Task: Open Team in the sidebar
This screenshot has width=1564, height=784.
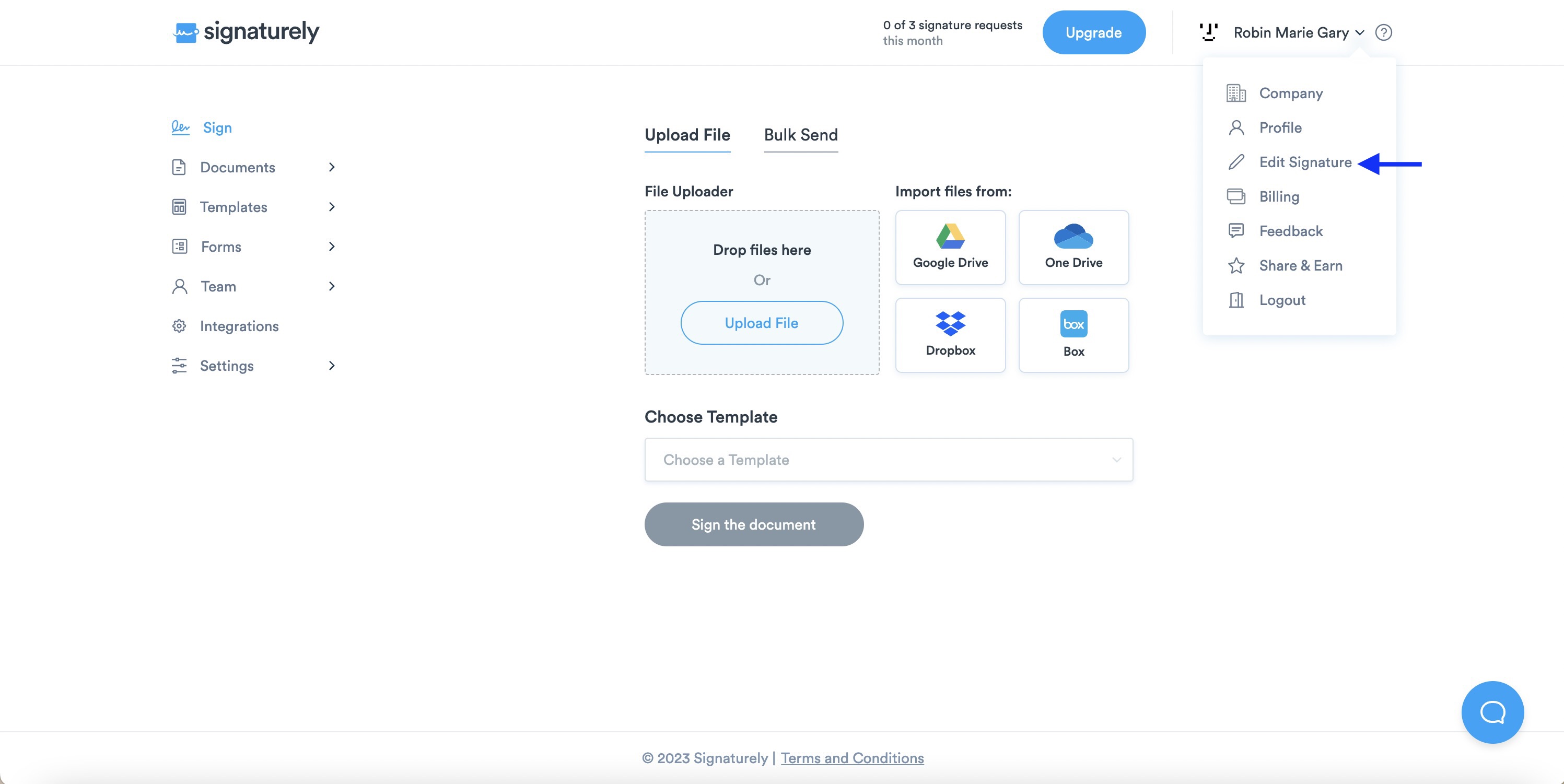Action: 218,287
